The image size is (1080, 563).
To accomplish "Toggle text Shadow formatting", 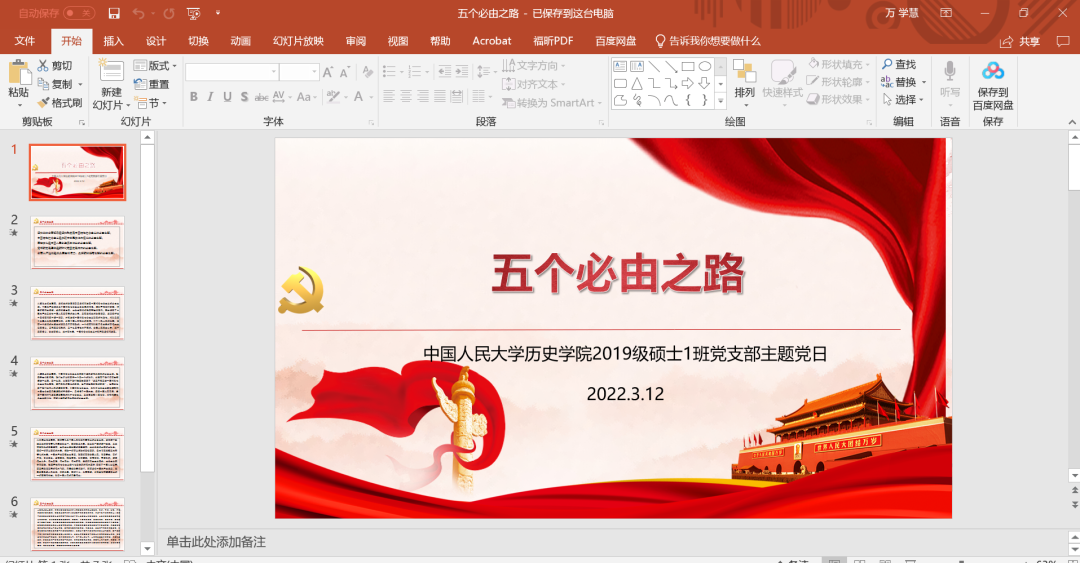I will (245, 96).
